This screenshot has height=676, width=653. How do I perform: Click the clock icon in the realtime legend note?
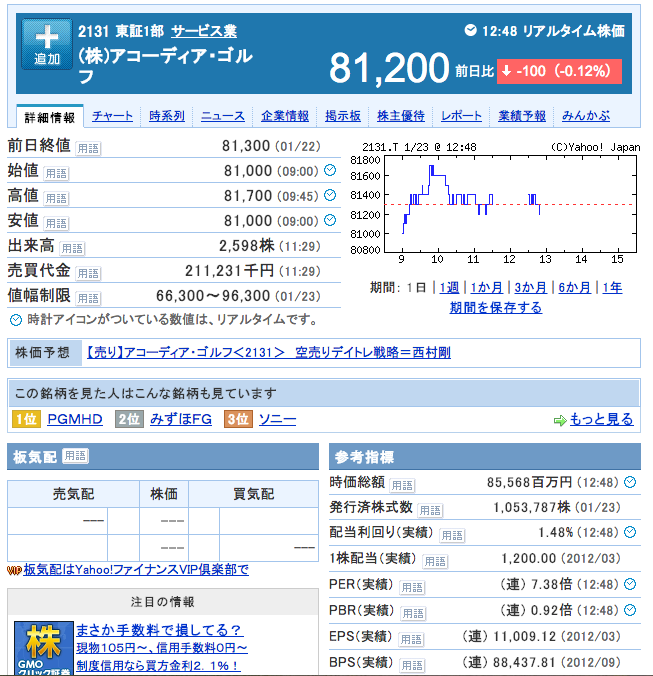(x=16, y=320)
